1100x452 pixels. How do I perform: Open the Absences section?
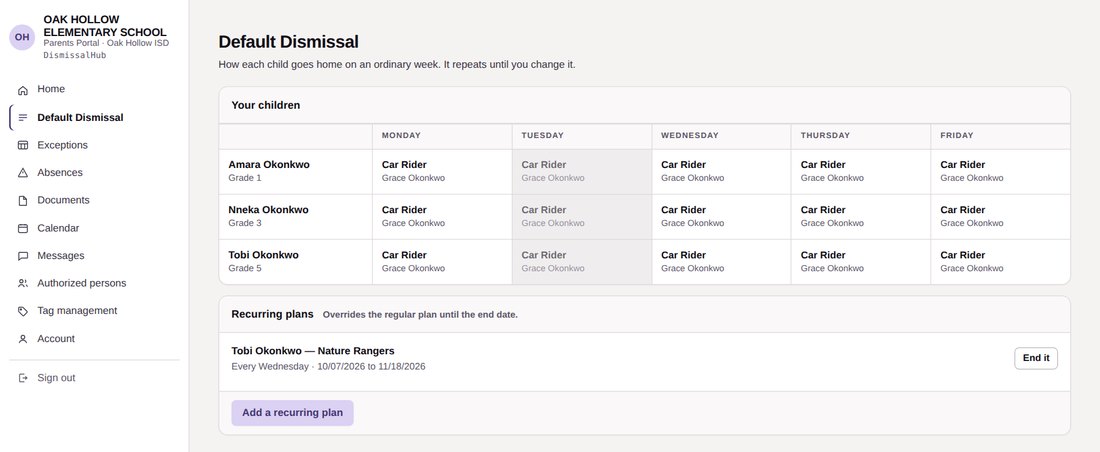tap(94, 173)
